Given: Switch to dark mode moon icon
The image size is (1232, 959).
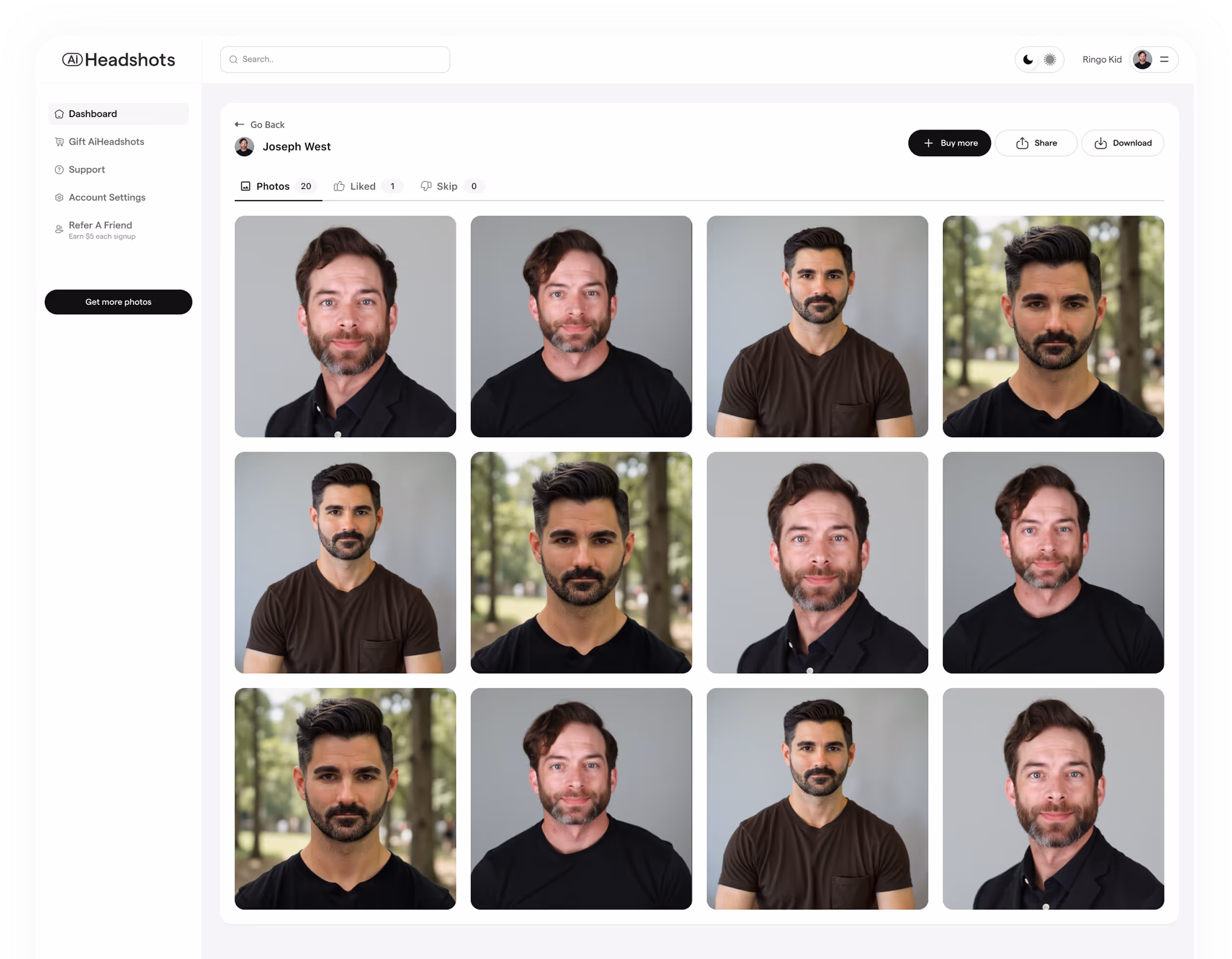Looking at the screenshot, I should [x=1028, y=60].
